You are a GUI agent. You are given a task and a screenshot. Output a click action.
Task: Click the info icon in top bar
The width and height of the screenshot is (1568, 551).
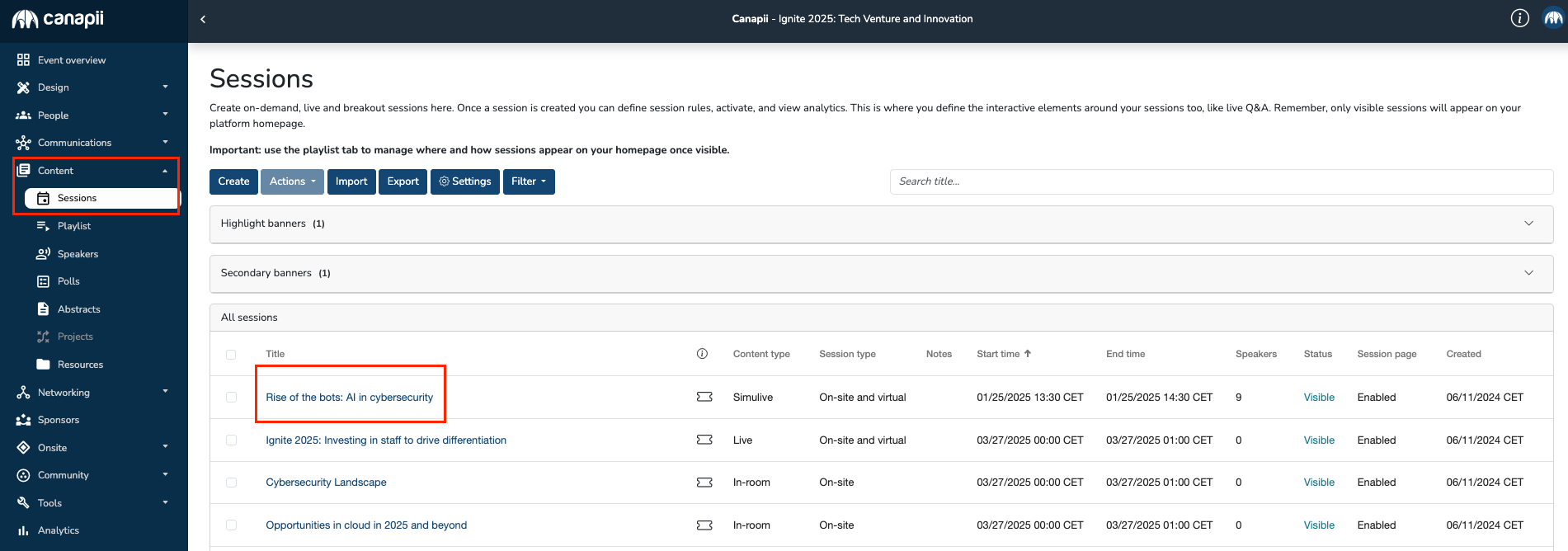tap(1519, 18)
